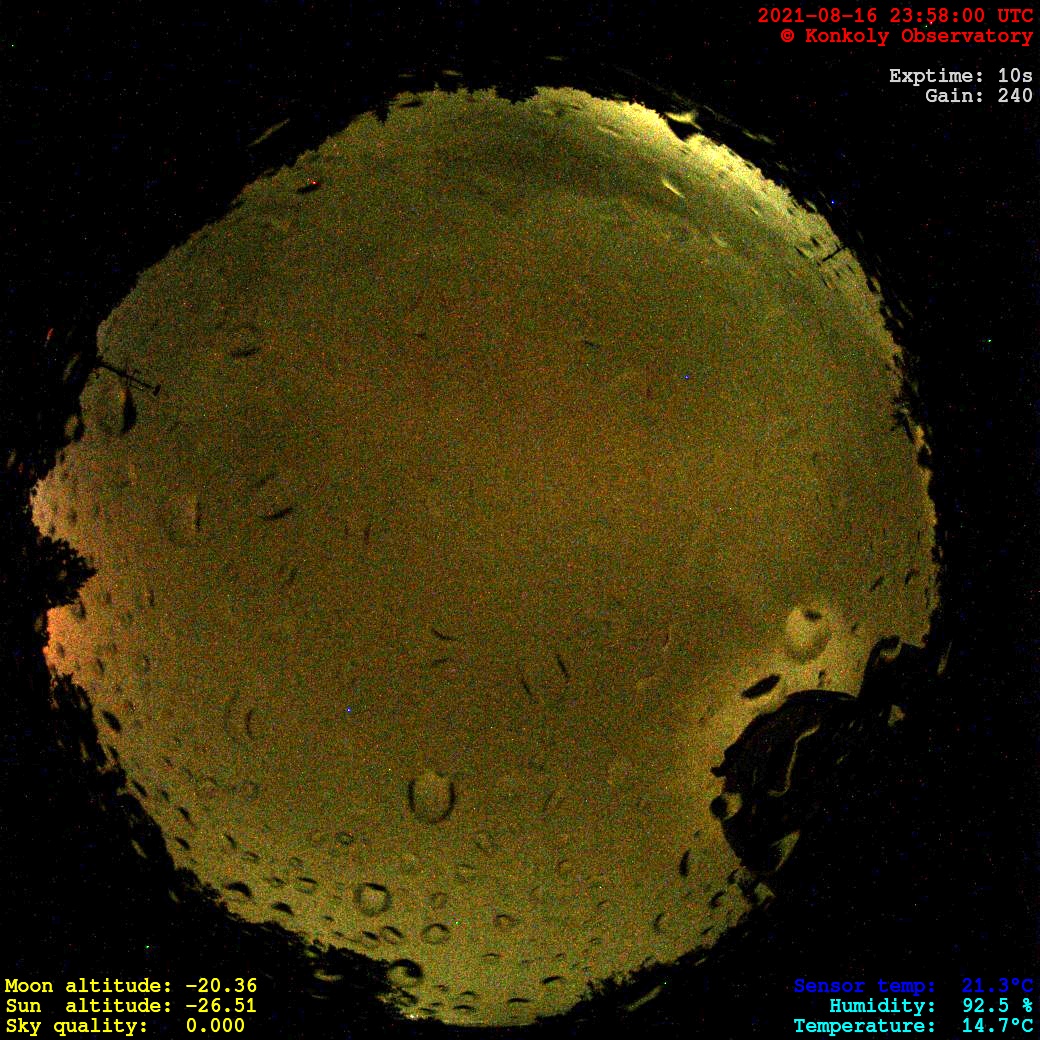Screen dimensions: 1040x1040
Task: Click the Sensor temp 21.3°C reading
Action: click(913, 986)
